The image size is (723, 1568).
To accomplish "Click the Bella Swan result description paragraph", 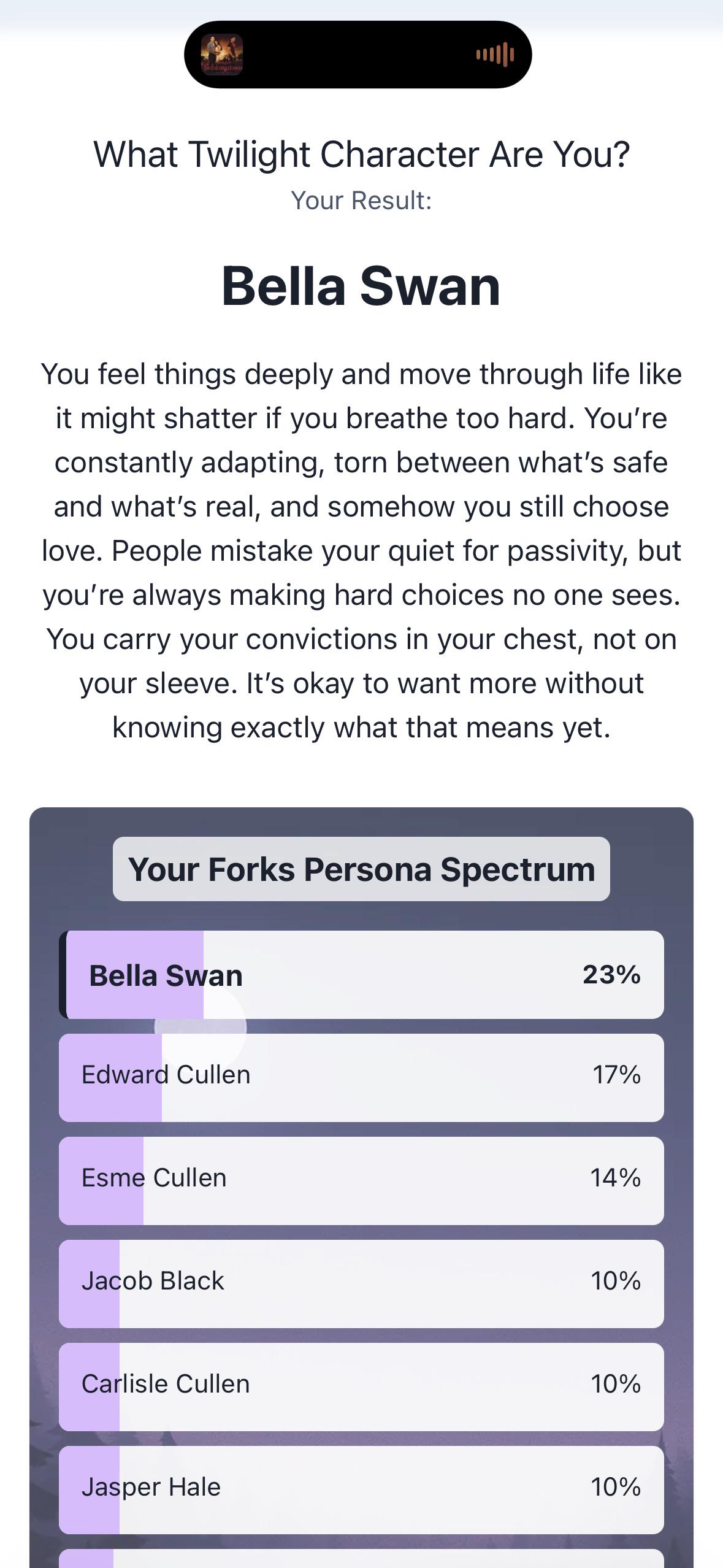I will (361, 549).
